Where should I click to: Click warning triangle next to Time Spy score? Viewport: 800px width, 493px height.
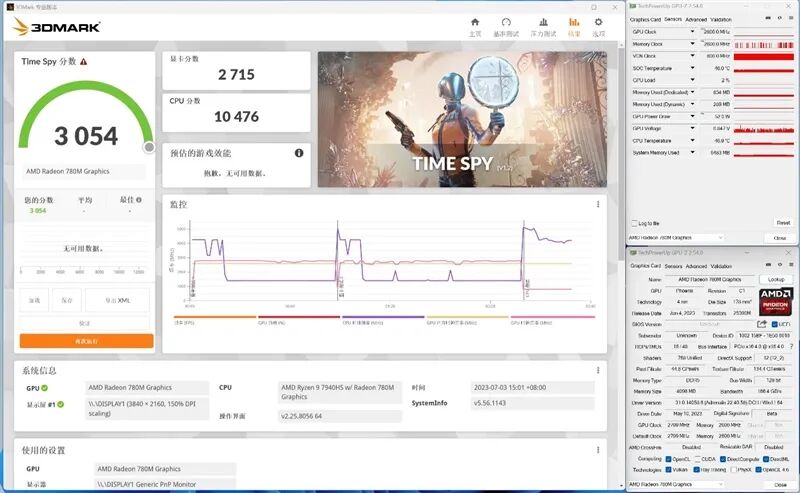(84, 62)
